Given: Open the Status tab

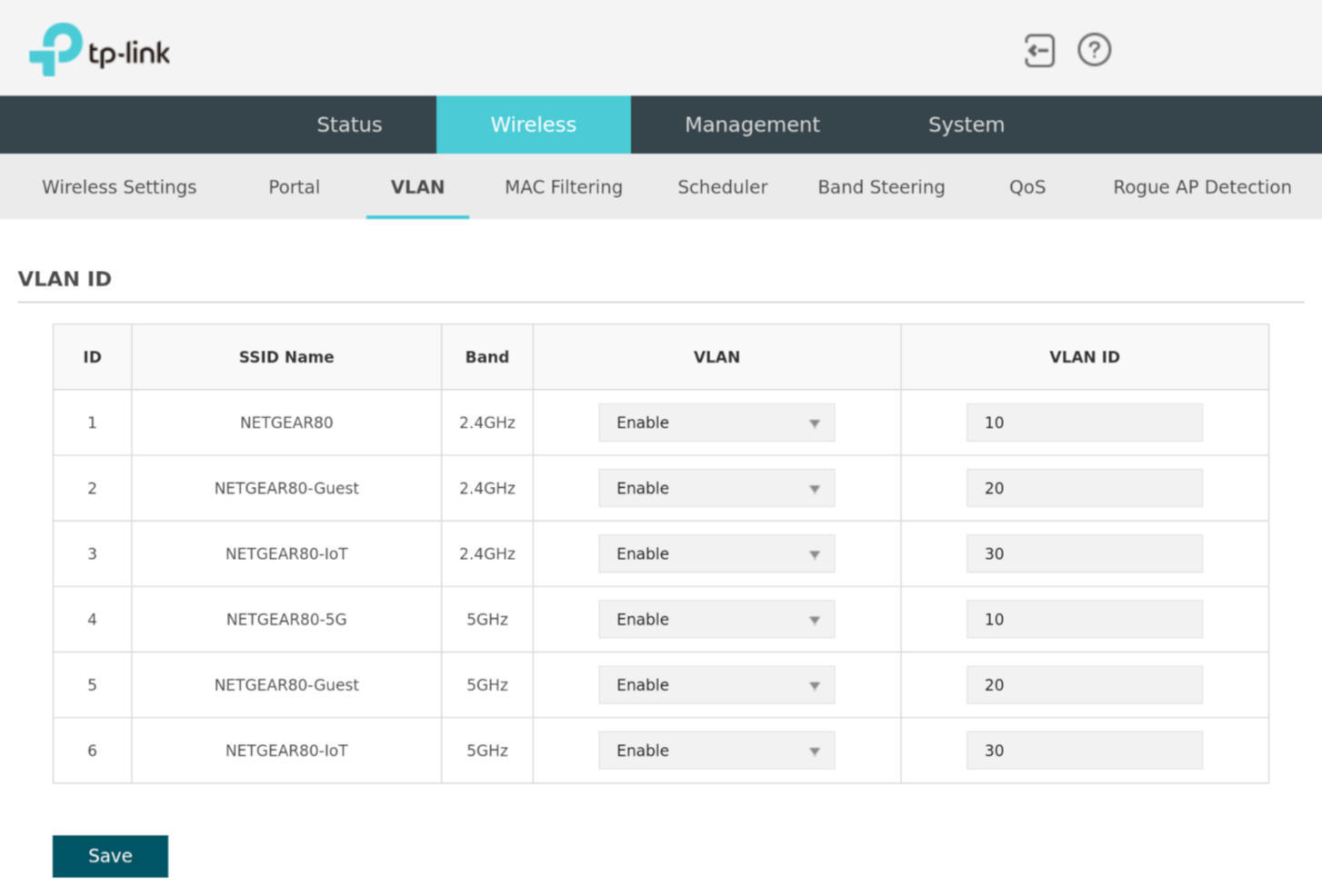Looking at the screenshot, I should [349, 124].
